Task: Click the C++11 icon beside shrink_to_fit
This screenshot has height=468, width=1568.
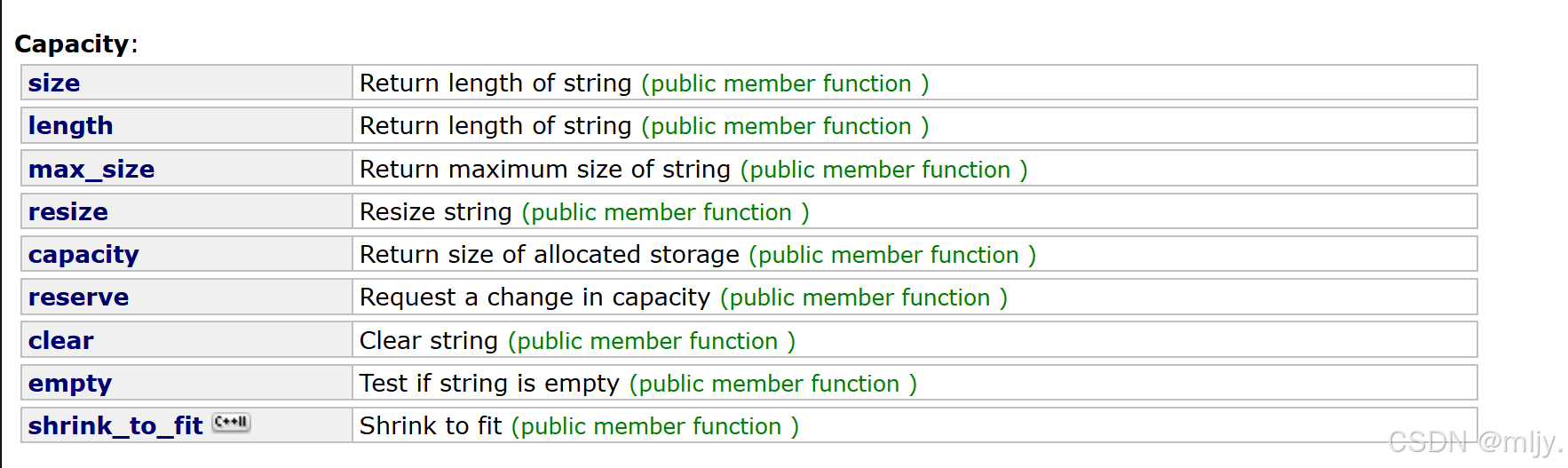Action: 232,423
